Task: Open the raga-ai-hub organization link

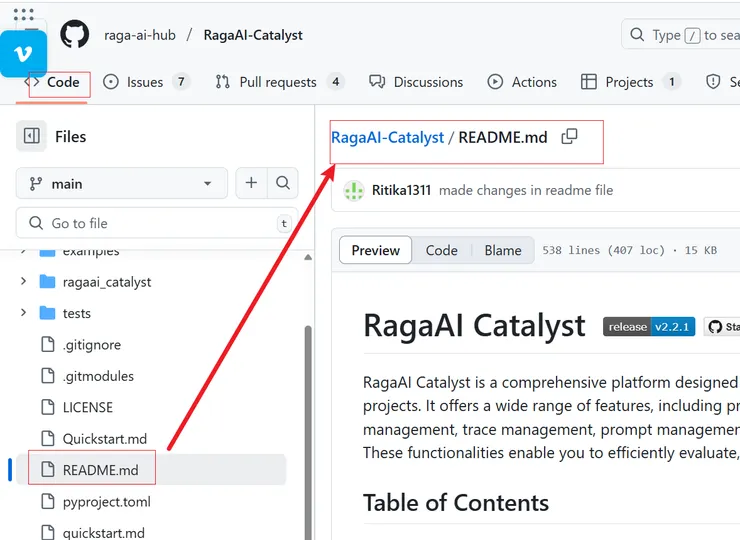Action: (x=140, y=35)
